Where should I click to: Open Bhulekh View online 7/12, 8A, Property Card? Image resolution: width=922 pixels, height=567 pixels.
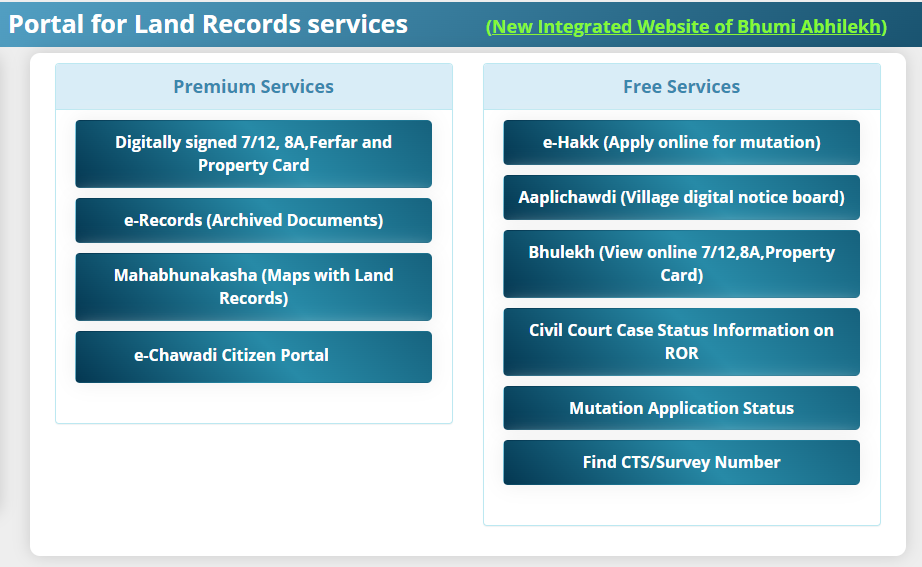pyautogui.click(x=682, y=264)
